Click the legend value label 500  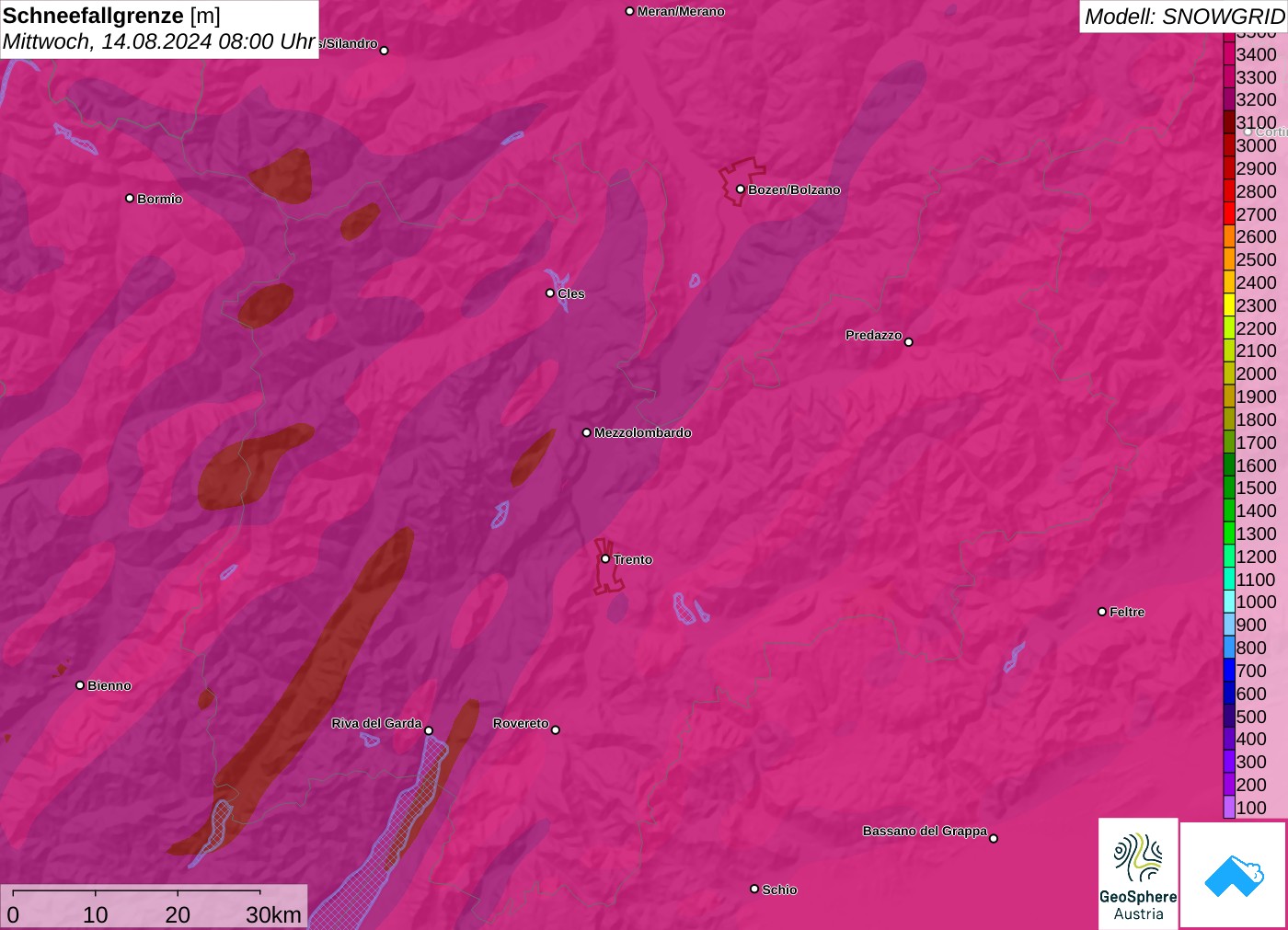tap(1251, 717)
